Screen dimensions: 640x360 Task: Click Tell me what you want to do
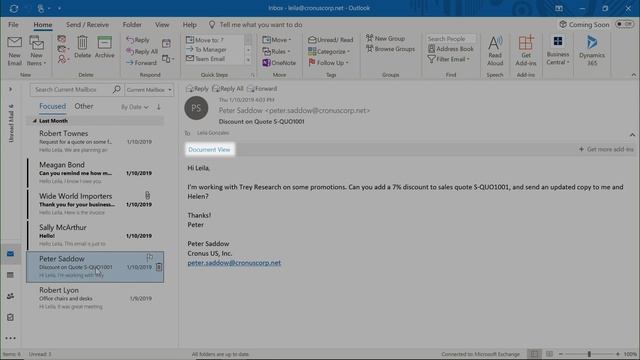pyautogui.click(x=261, y=25)
